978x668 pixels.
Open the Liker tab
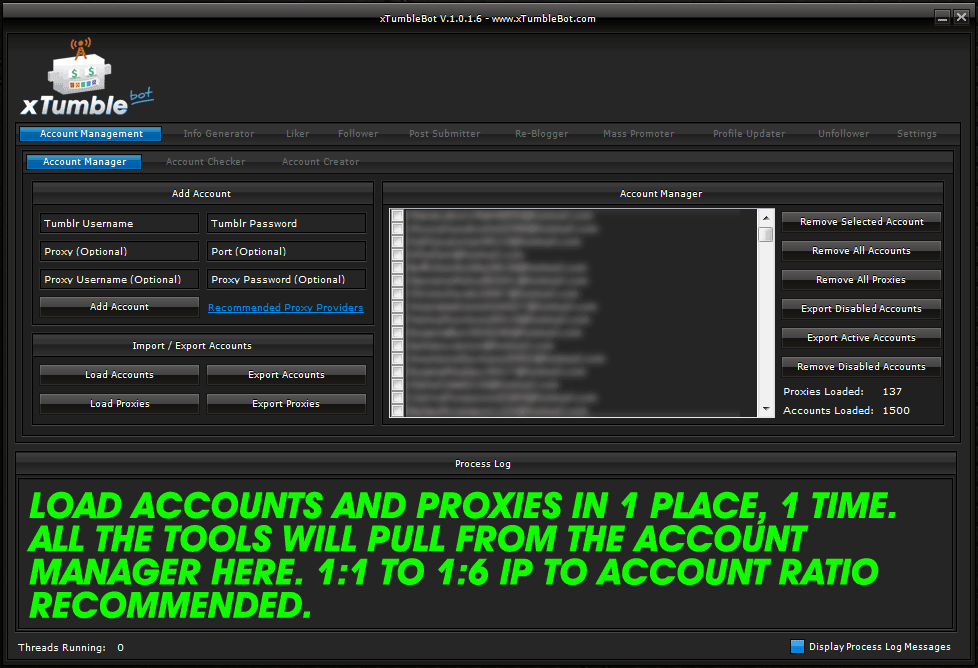(298, 133)
